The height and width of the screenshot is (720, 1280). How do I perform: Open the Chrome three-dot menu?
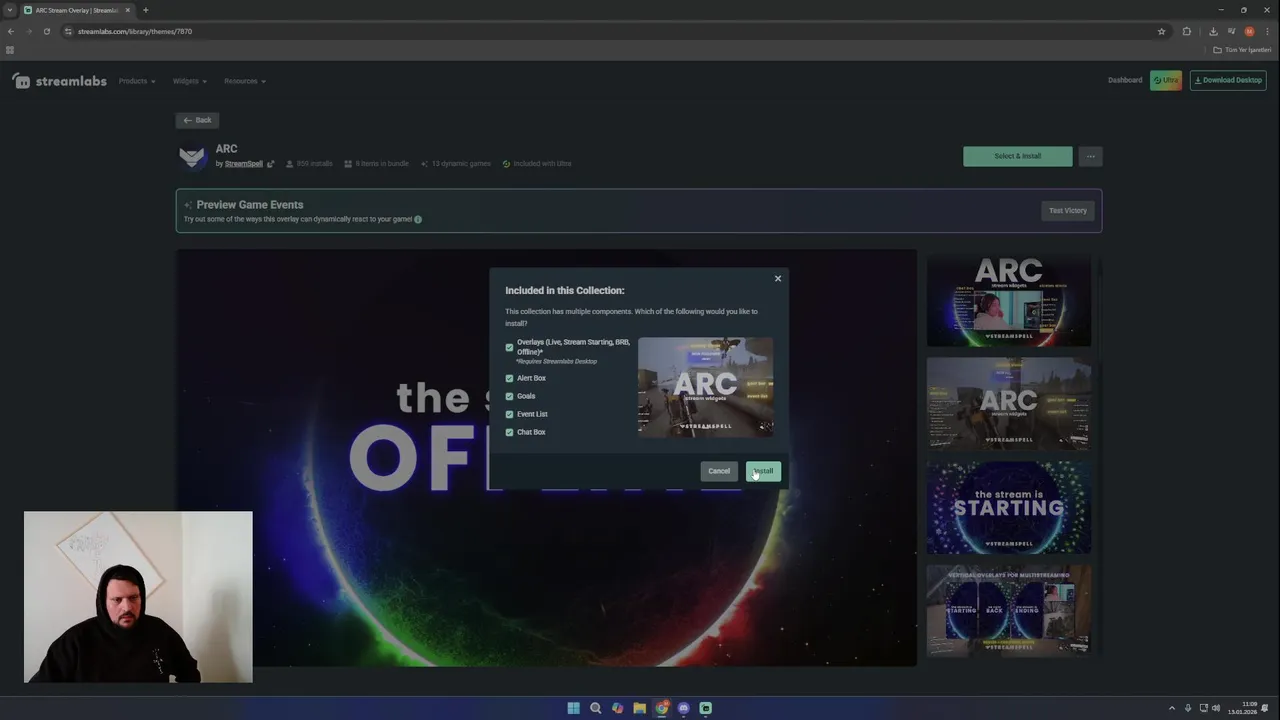coord(1267,31)
